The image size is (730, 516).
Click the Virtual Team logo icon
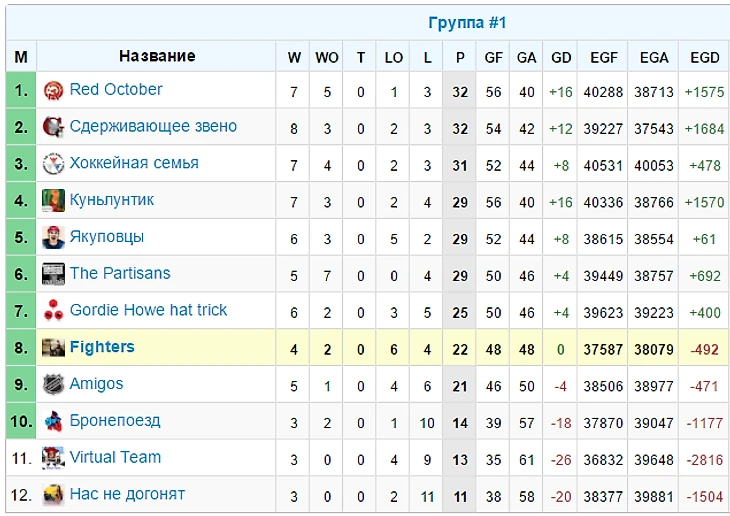click(53, 458)
